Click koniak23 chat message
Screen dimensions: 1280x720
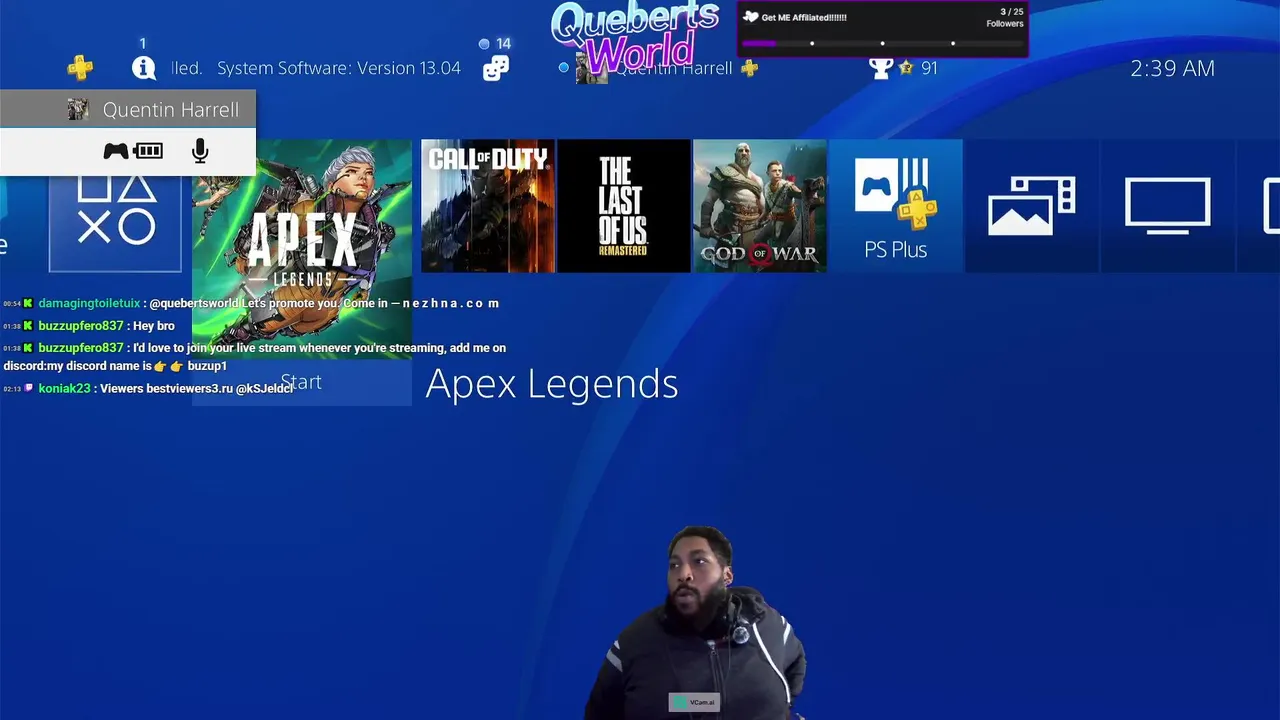148,388
